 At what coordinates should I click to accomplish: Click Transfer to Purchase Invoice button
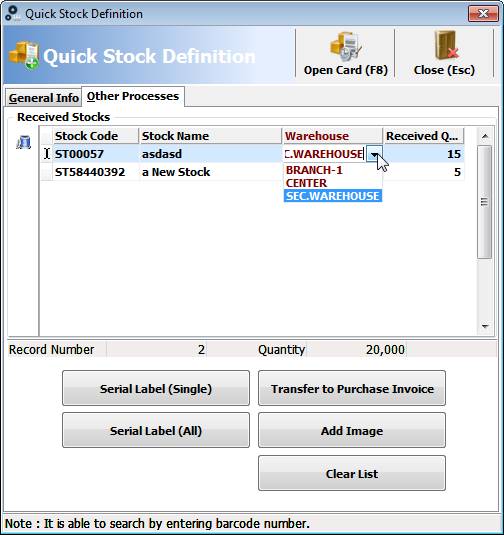(352, 388)
